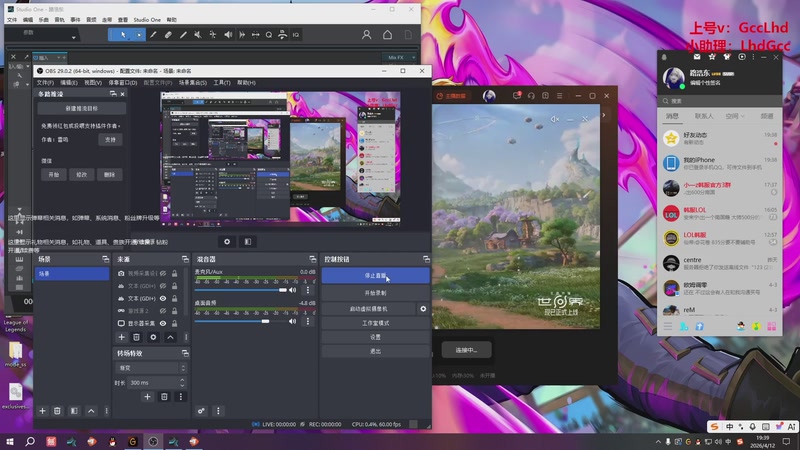This screenshot has height=450, width=800.
Task: Open virtual camera gear settings in OBS
Action: click(423, 309)
